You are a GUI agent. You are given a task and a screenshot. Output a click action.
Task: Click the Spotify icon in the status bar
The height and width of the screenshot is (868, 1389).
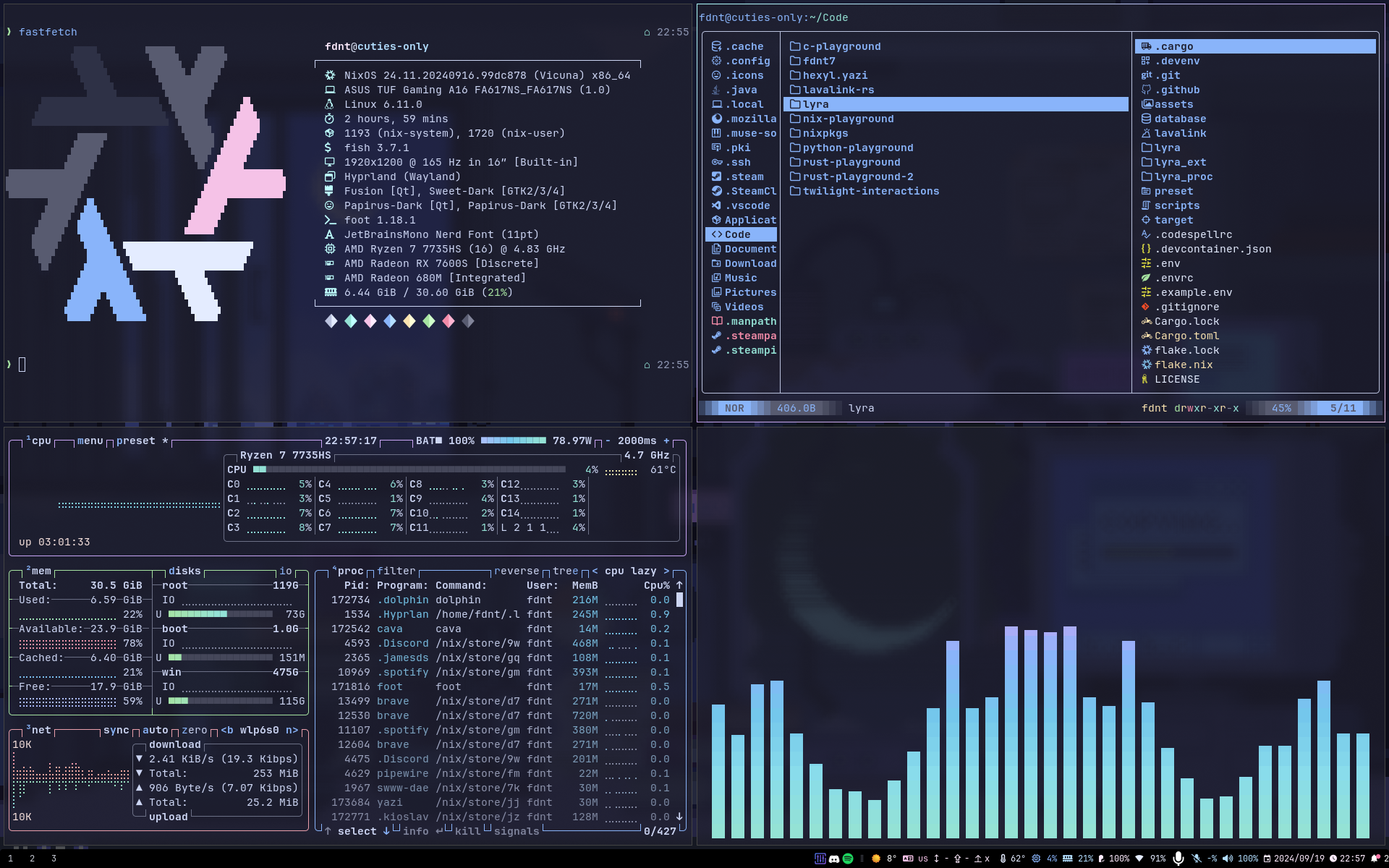(x=848, y=859)
